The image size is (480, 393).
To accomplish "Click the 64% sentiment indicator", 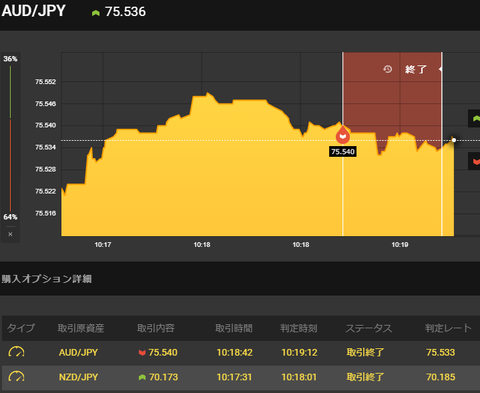I will coord(10,217).
